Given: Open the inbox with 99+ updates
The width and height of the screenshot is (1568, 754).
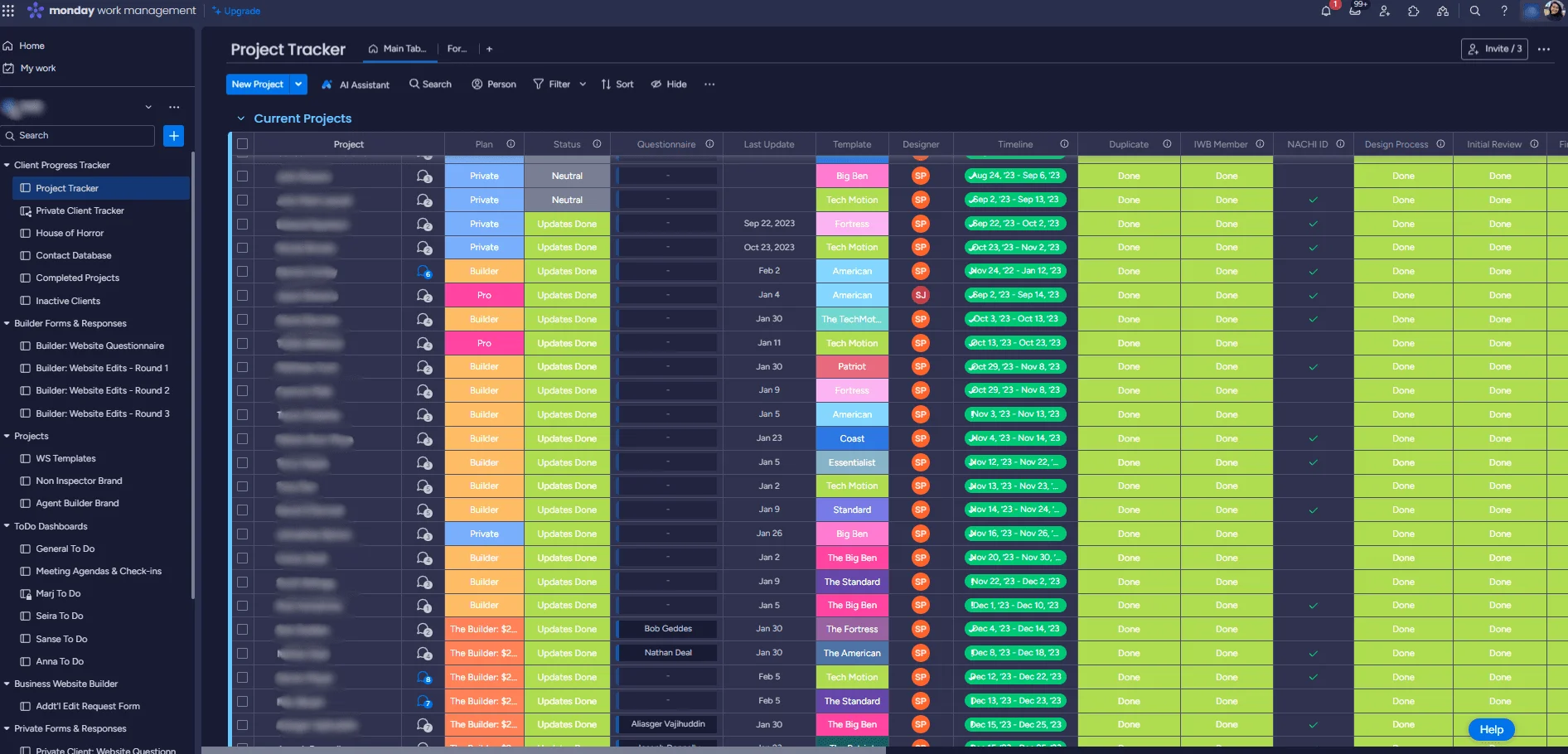Looking at the screenshot, I should (x=1356, y=11).
